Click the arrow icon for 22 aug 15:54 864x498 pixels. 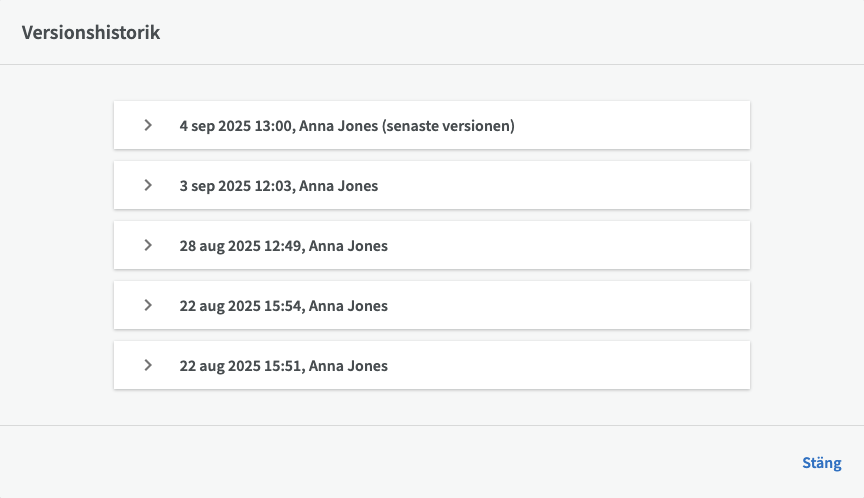click(148, 305)
